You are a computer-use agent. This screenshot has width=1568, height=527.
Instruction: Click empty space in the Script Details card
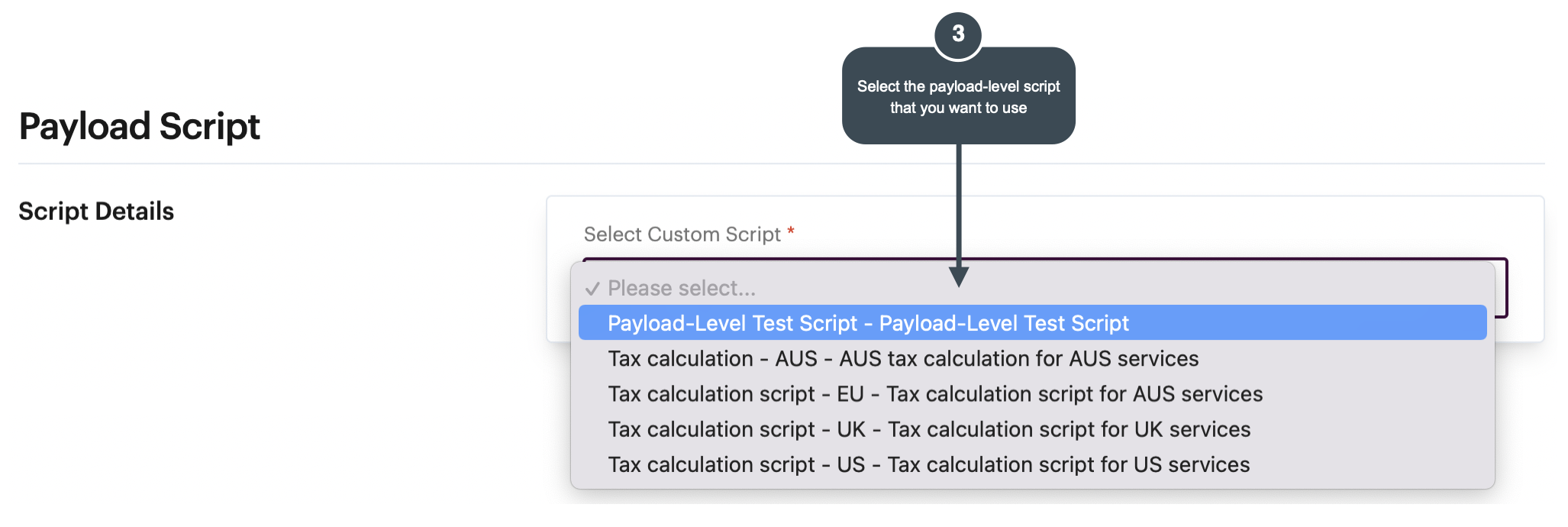[x=1145, y=225]
